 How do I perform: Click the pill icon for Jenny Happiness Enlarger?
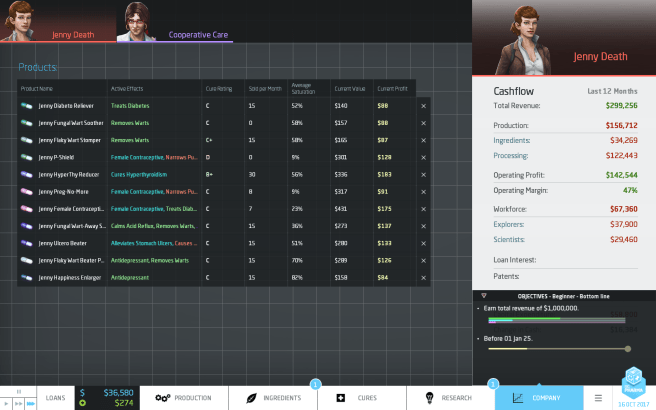[x=27, y=277]
